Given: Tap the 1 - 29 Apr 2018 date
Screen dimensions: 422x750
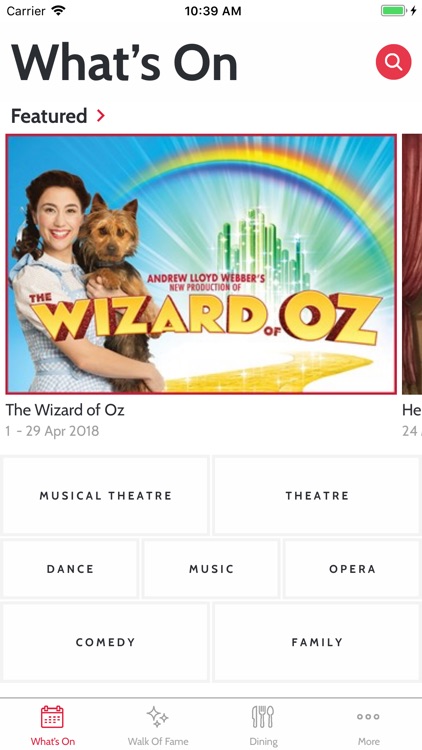Looking at the screenshot, I should click(52, 431).
